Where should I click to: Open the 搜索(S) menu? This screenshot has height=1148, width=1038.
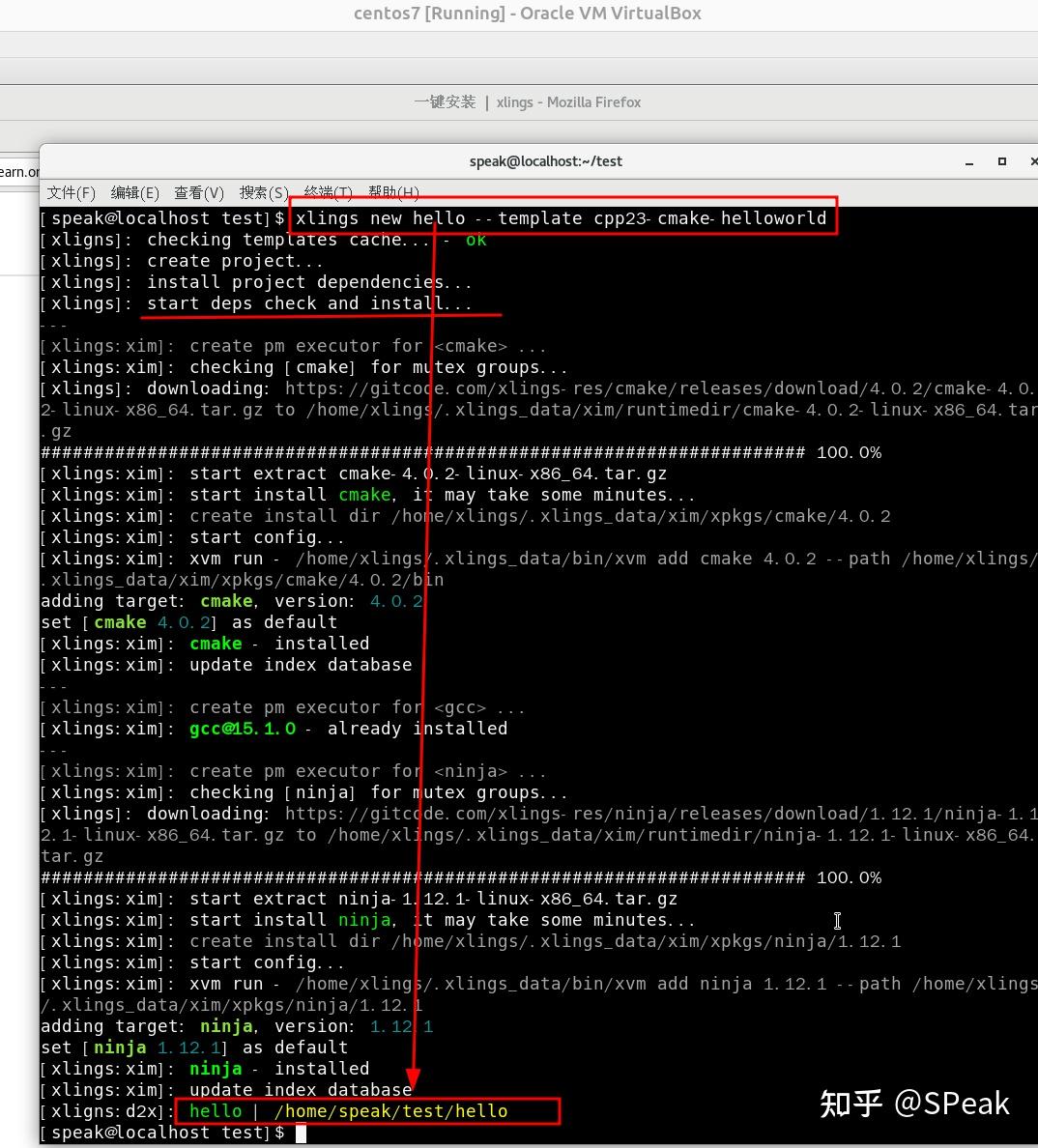pos(263,192)
